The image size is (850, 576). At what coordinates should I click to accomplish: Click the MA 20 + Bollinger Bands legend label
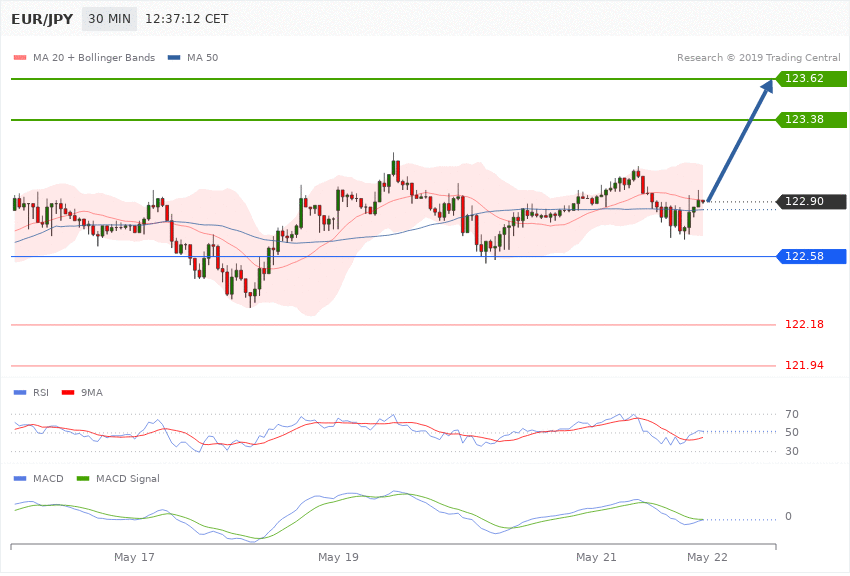[94, 57]
